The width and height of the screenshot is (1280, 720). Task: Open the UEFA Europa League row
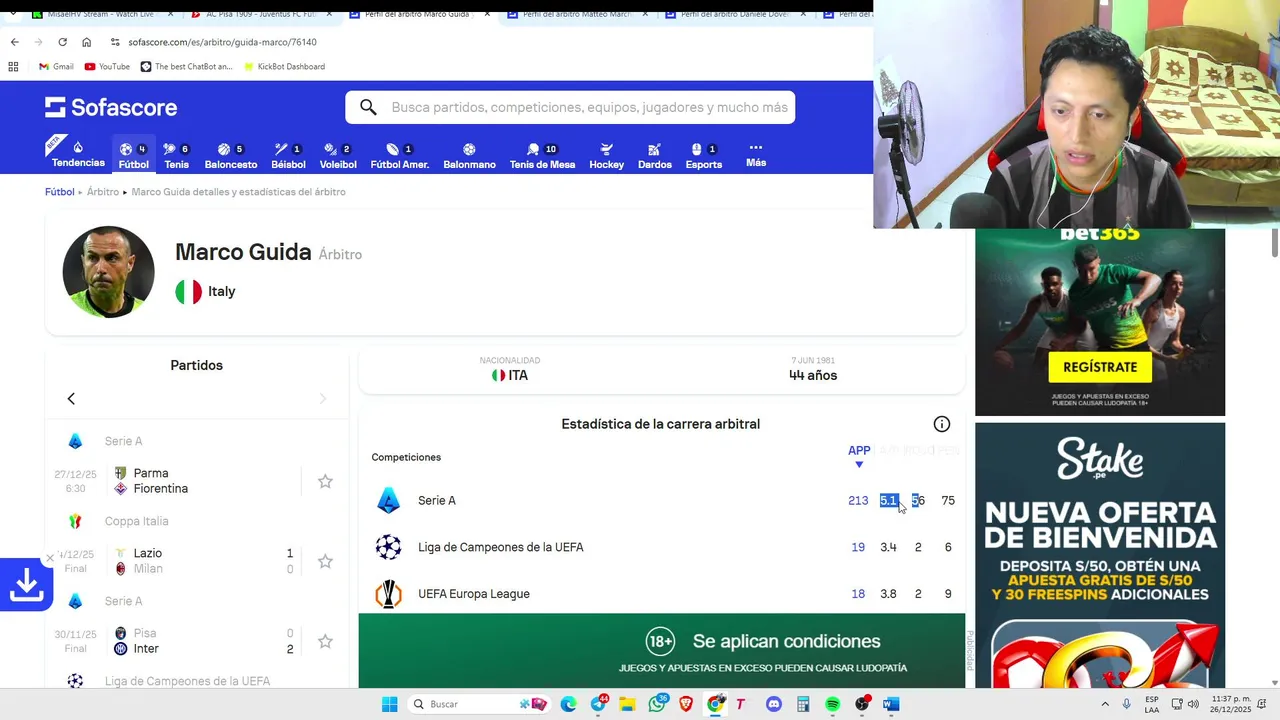(x=661, y=594)
